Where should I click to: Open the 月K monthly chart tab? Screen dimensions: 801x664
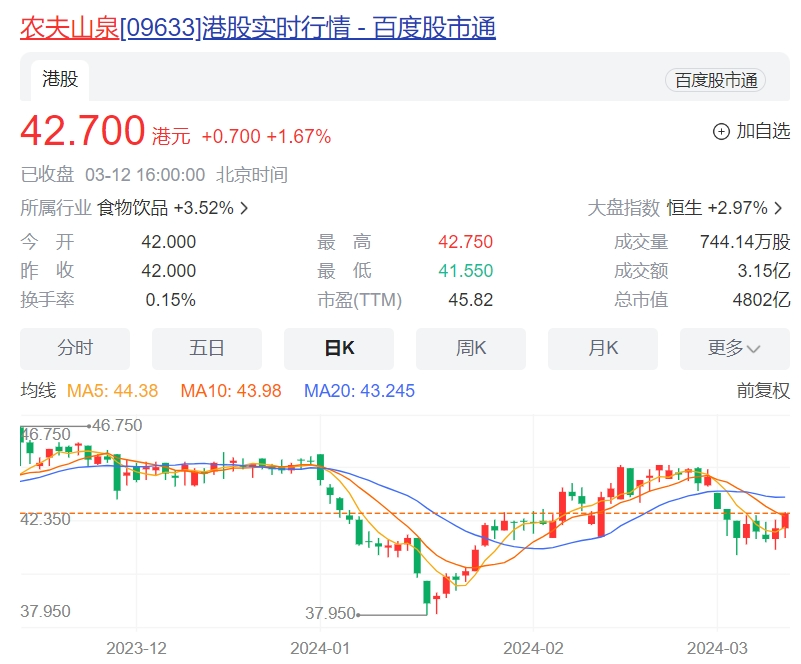(603, 348)
